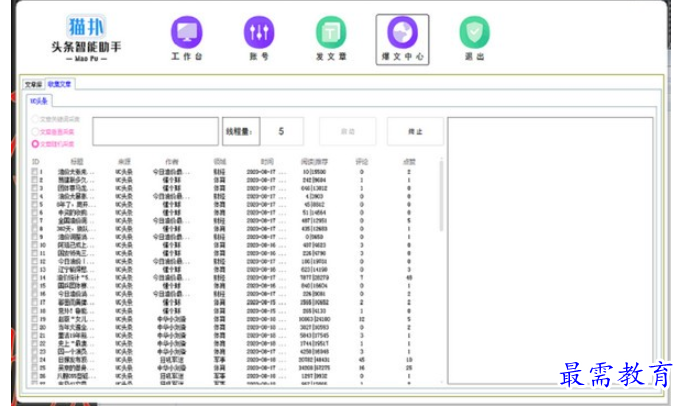Select the title cell in row 14
Viewport: 681px width, 406px height.
point(76,278)
